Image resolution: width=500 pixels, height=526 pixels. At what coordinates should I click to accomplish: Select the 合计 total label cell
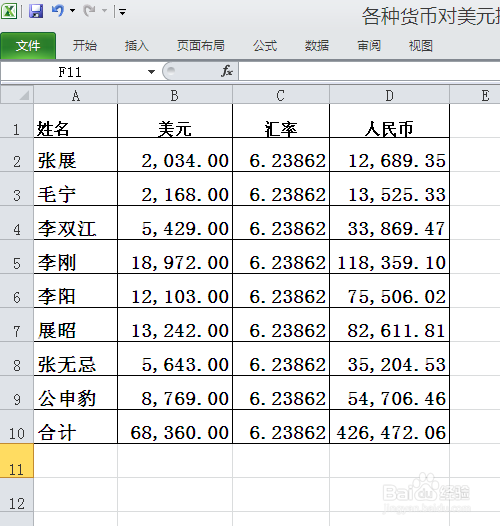(x=76, y=427)
